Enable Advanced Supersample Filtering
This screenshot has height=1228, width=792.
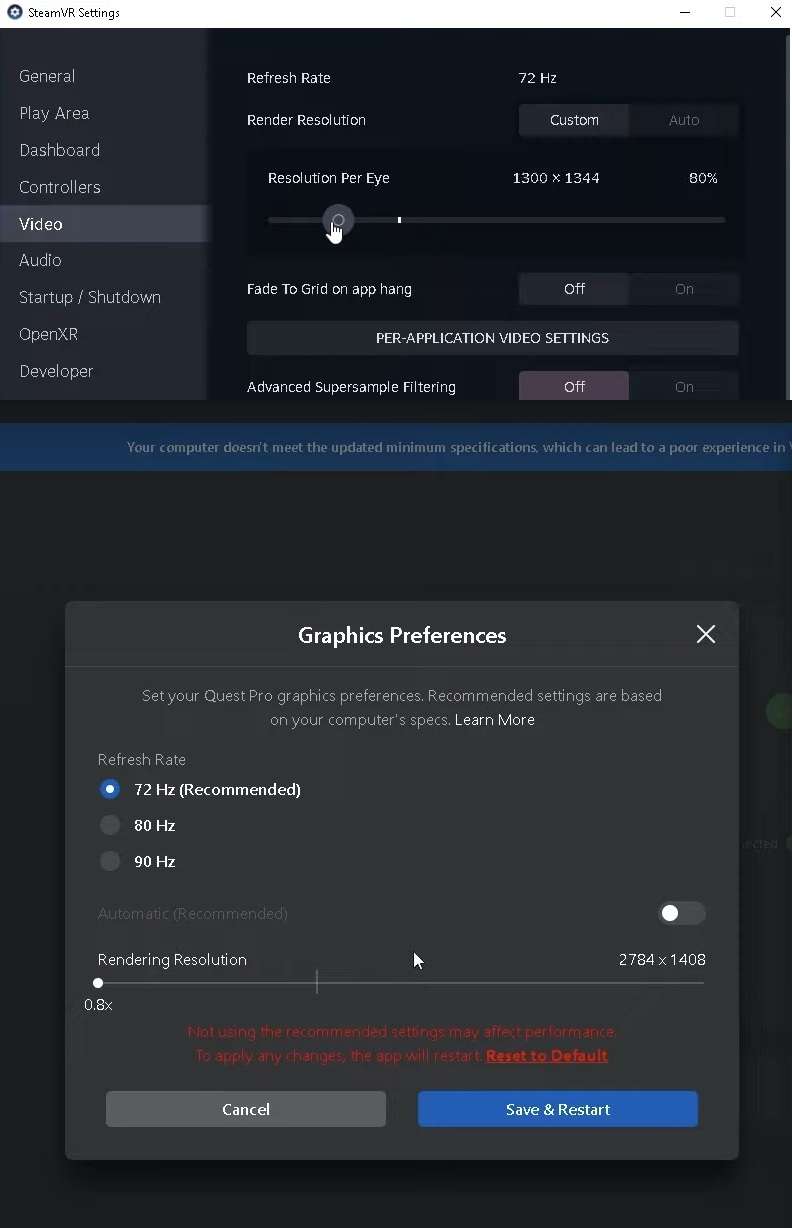(x=684, y=387)
